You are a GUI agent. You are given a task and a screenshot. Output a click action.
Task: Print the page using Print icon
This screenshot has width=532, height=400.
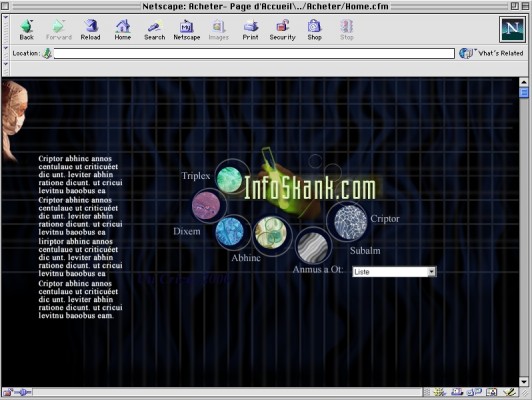[x=250, y=30]
